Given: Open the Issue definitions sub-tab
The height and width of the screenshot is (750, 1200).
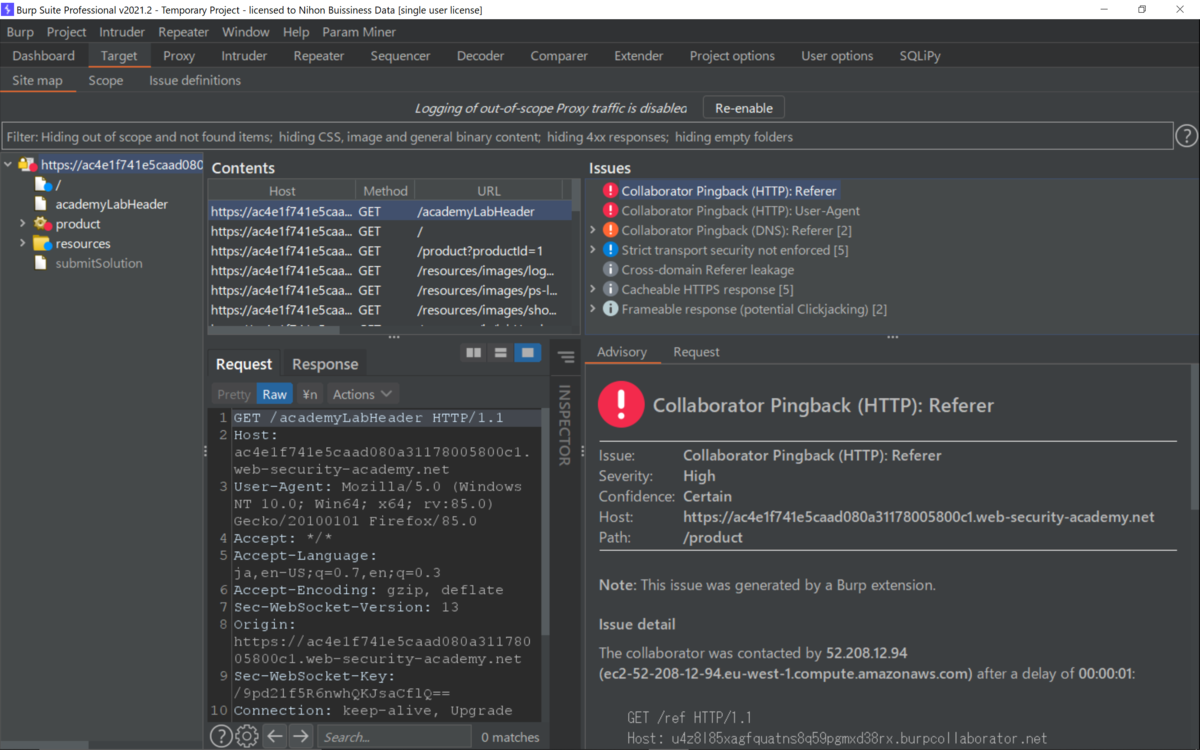Looking at the screenshot, I should [x=195, y=80].
